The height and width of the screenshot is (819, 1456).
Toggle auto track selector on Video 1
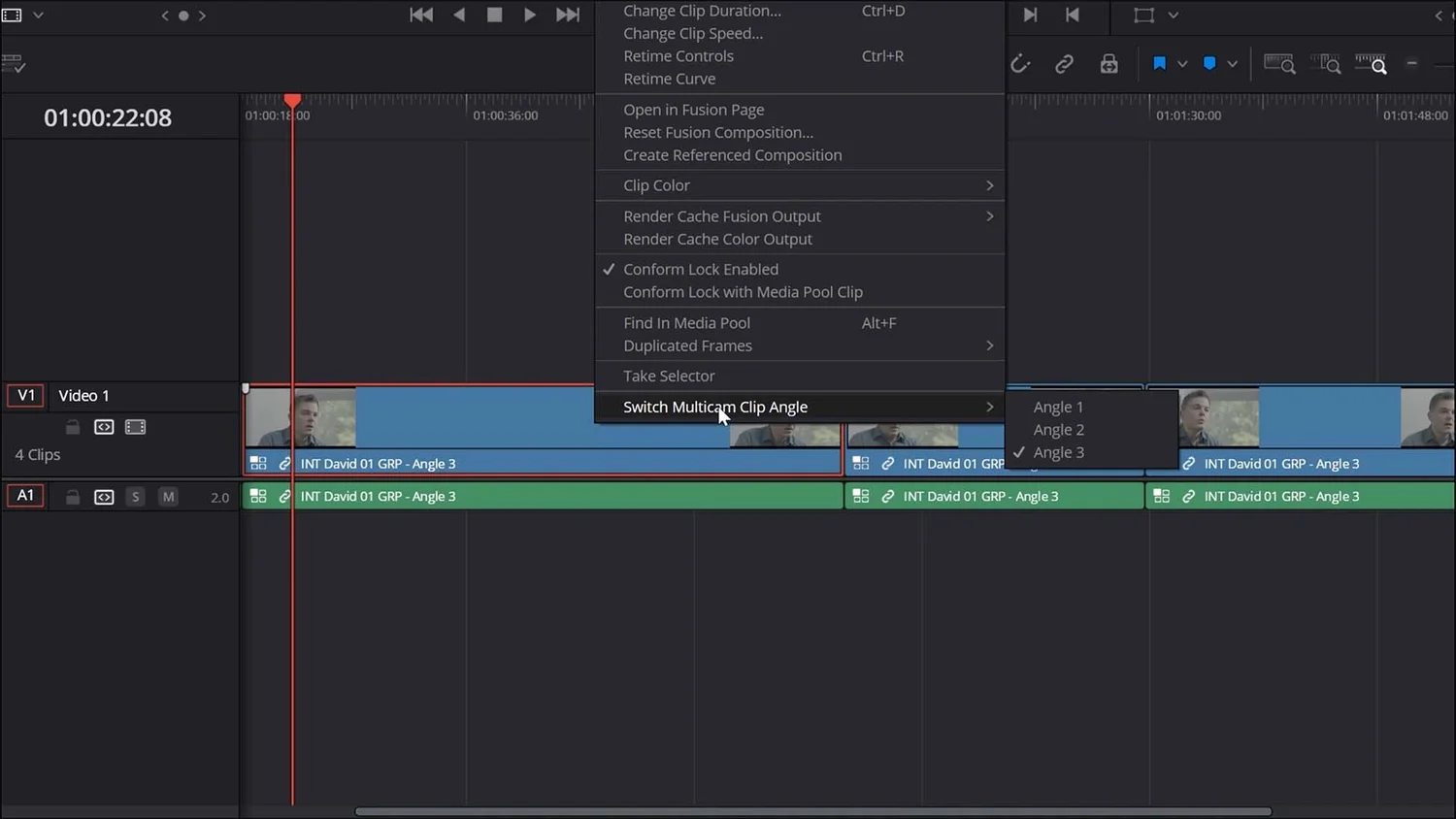[104, 427]
